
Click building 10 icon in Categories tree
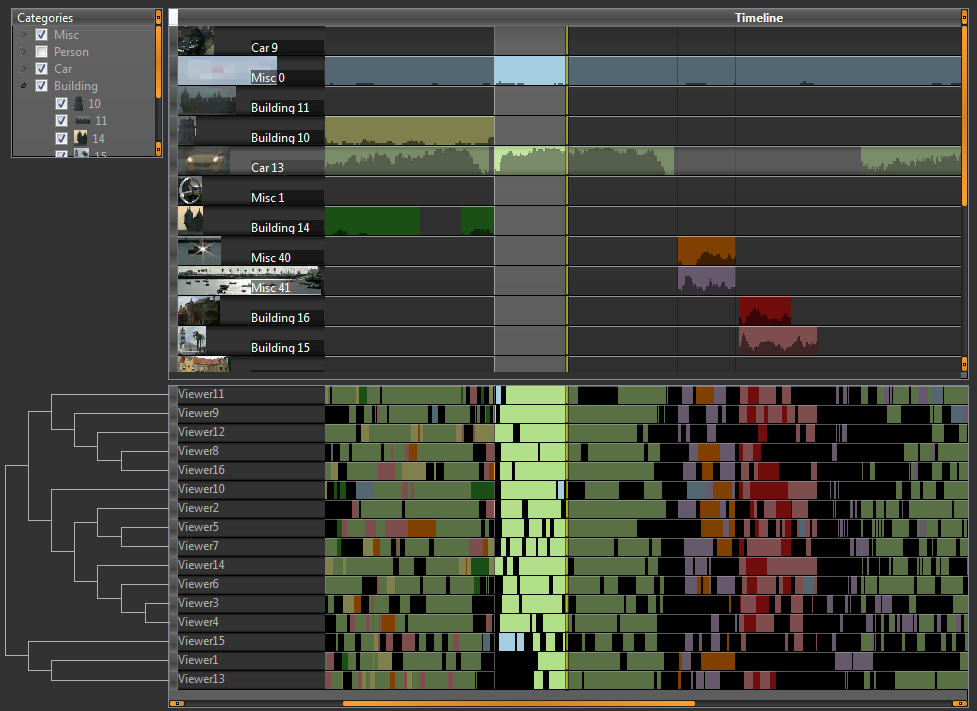coord(78,103)
